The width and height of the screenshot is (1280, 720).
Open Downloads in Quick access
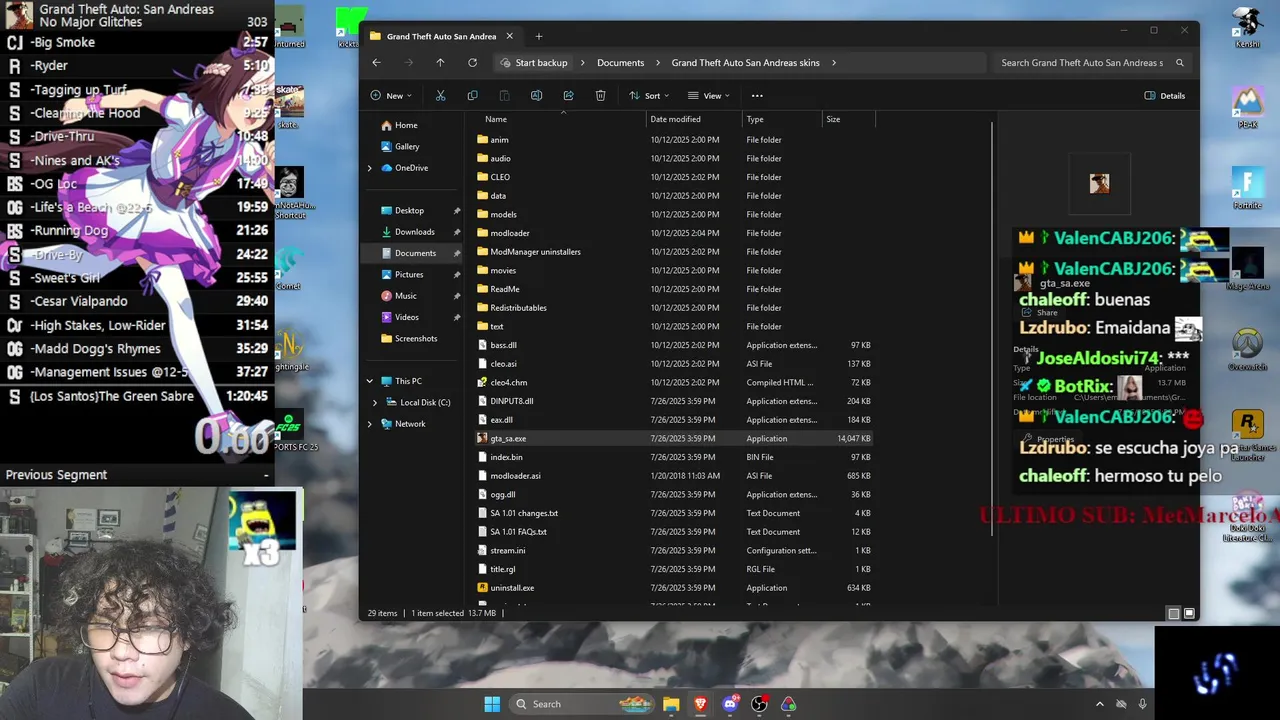tap(414, 232)
